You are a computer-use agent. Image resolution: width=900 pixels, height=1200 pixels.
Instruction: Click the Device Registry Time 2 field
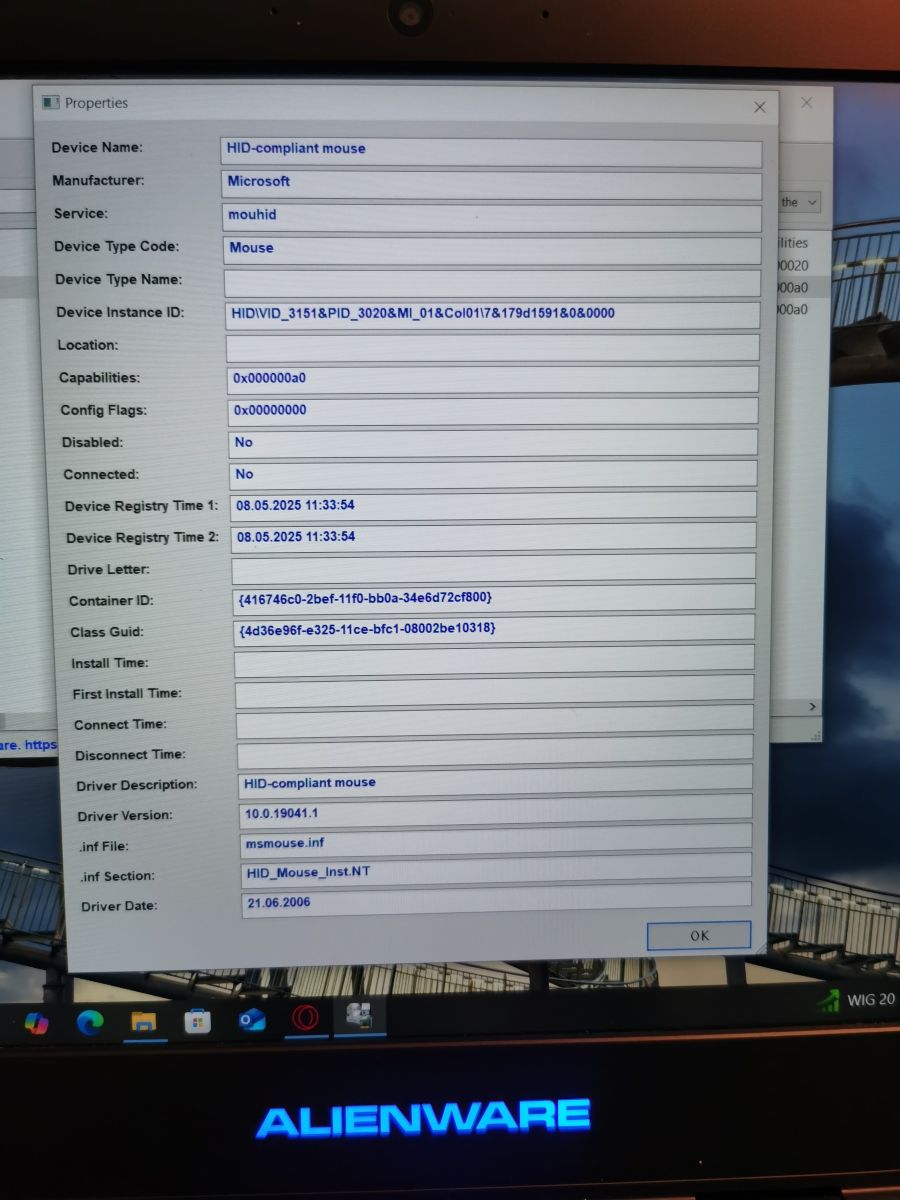pyautogui.click(x=494, y=536)
